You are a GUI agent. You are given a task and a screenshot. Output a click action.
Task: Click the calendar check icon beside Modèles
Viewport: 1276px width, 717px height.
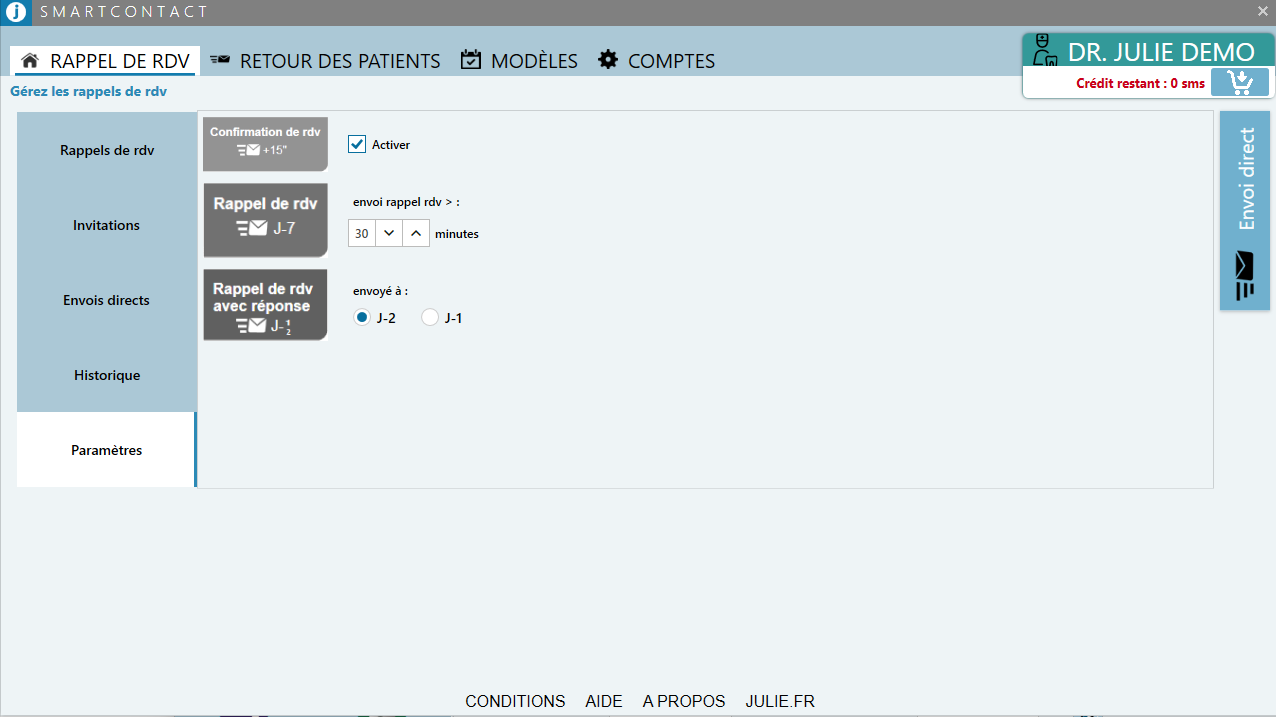[x=471, y=60]
